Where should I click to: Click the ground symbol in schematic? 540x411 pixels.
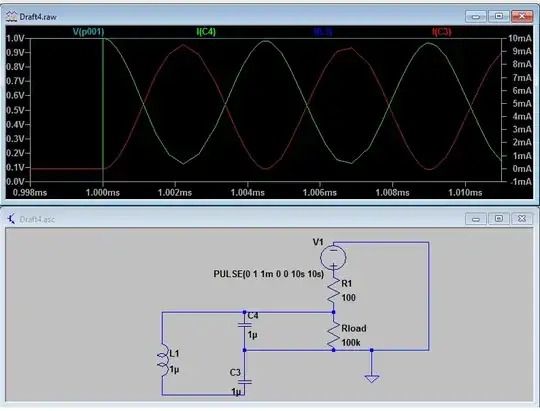click(x=372, y=379)
